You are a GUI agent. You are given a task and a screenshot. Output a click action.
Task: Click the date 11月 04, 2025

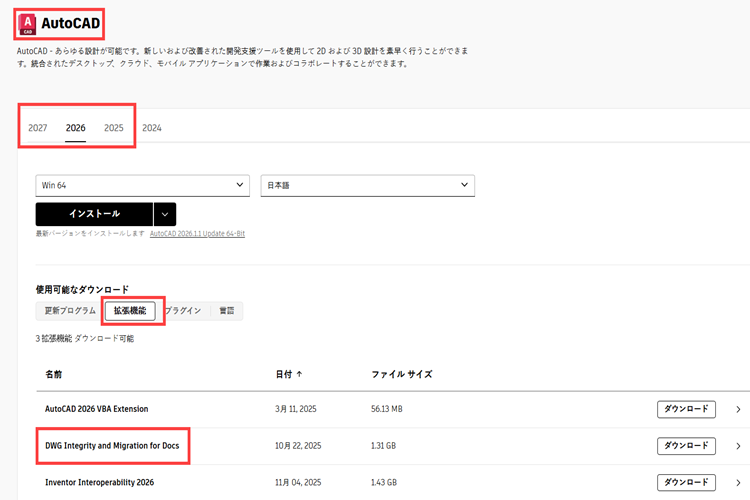298,482
